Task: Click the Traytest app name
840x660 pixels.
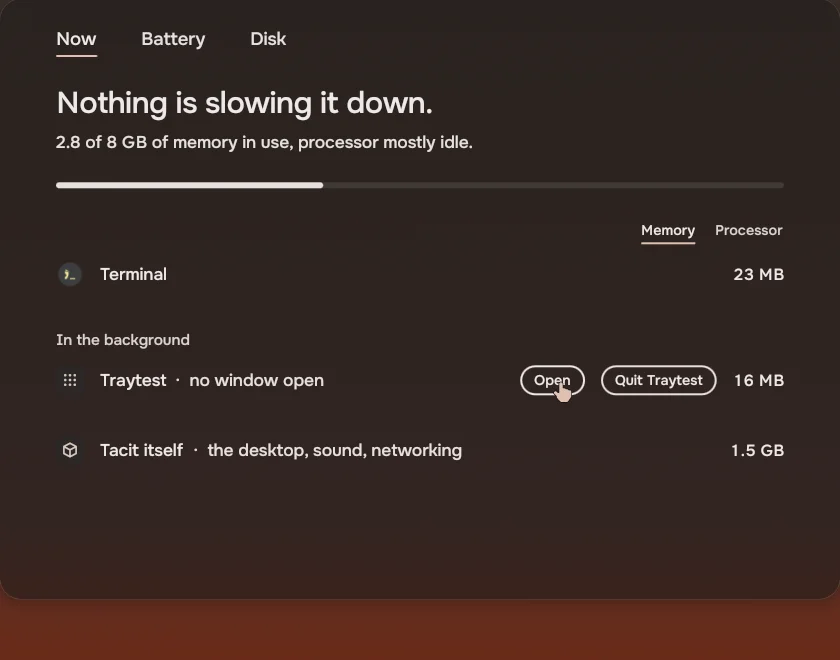Action: pos(133,380)
